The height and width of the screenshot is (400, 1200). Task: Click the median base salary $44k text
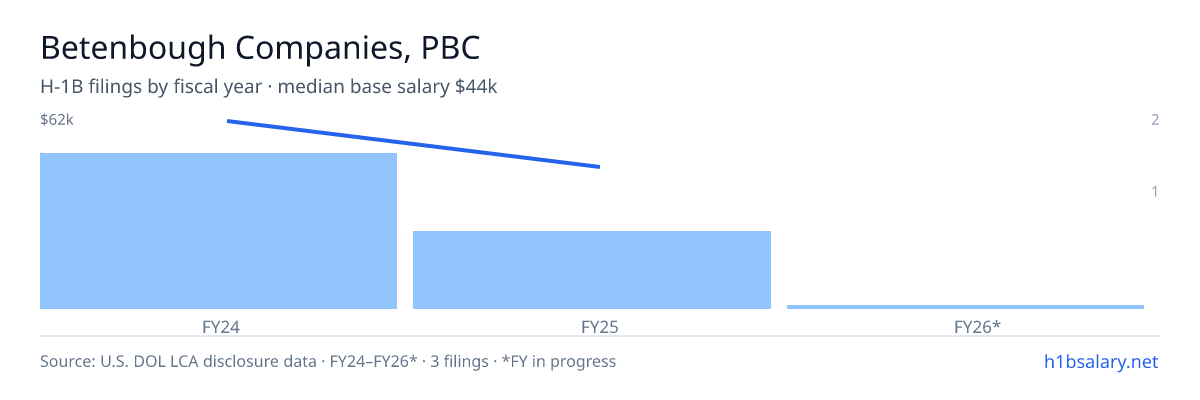pyautogui.click(x=388, y=87)
